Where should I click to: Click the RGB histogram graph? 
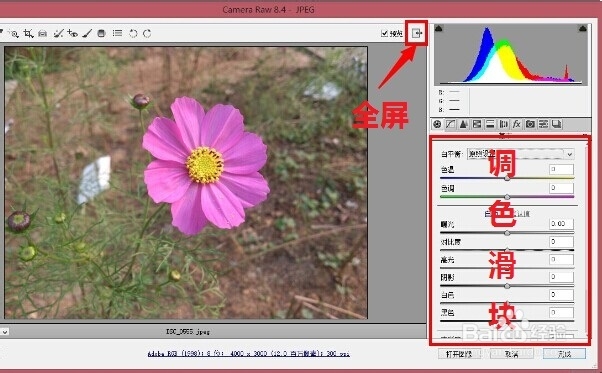[511, 55]
